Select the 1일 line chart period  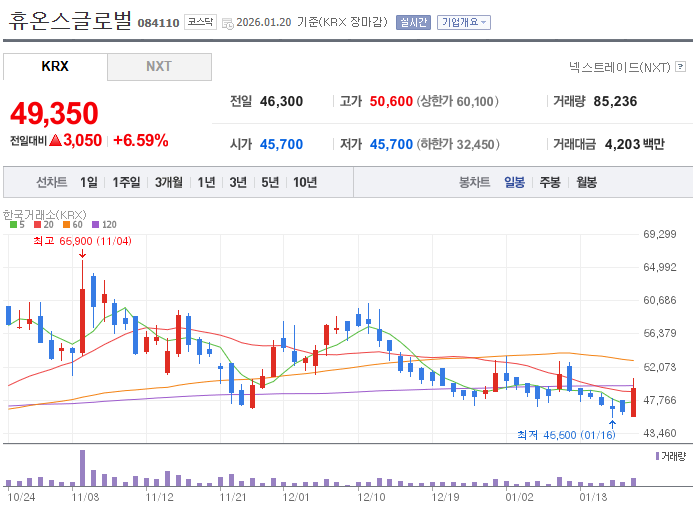[88, 182]
